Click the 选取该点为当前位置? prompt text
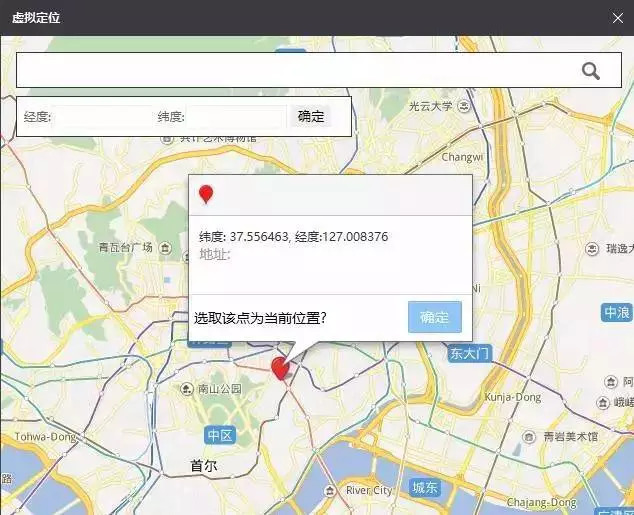The width and height of the screenshot is (634, 515). pos(260,318)
